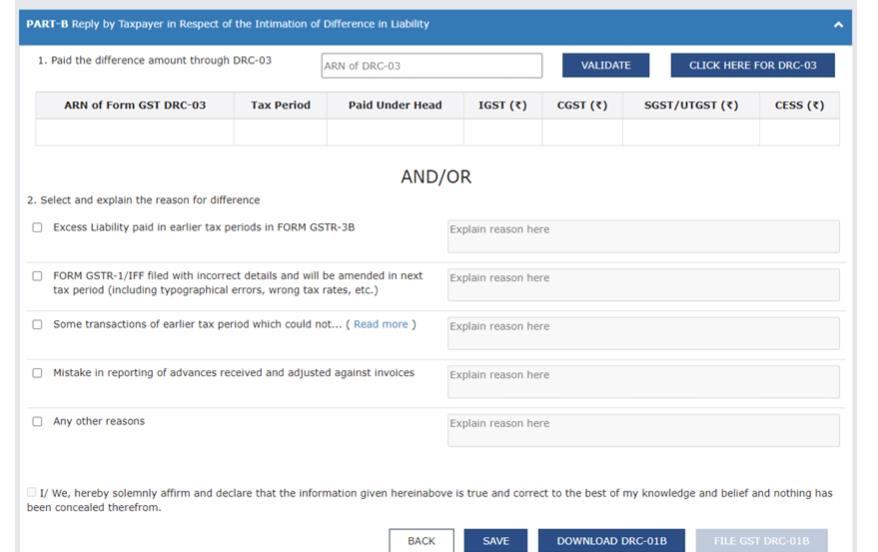Screen dimensions: 878x552
Task: Click the explanation box for advances mistake
Action: coord(643,382)
